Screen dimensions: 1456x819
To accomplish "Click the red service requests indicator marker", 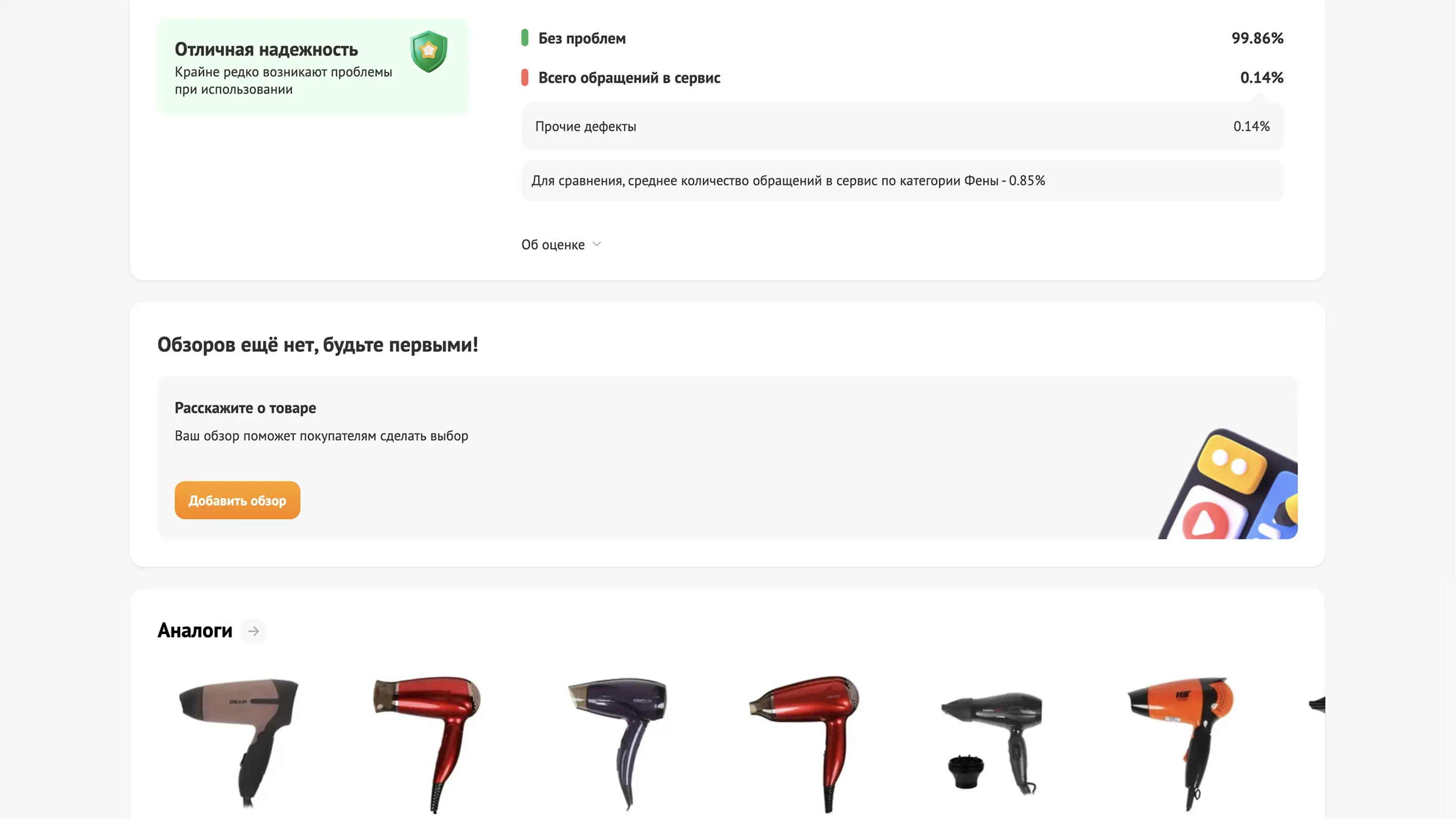I will tap(525, 77).
